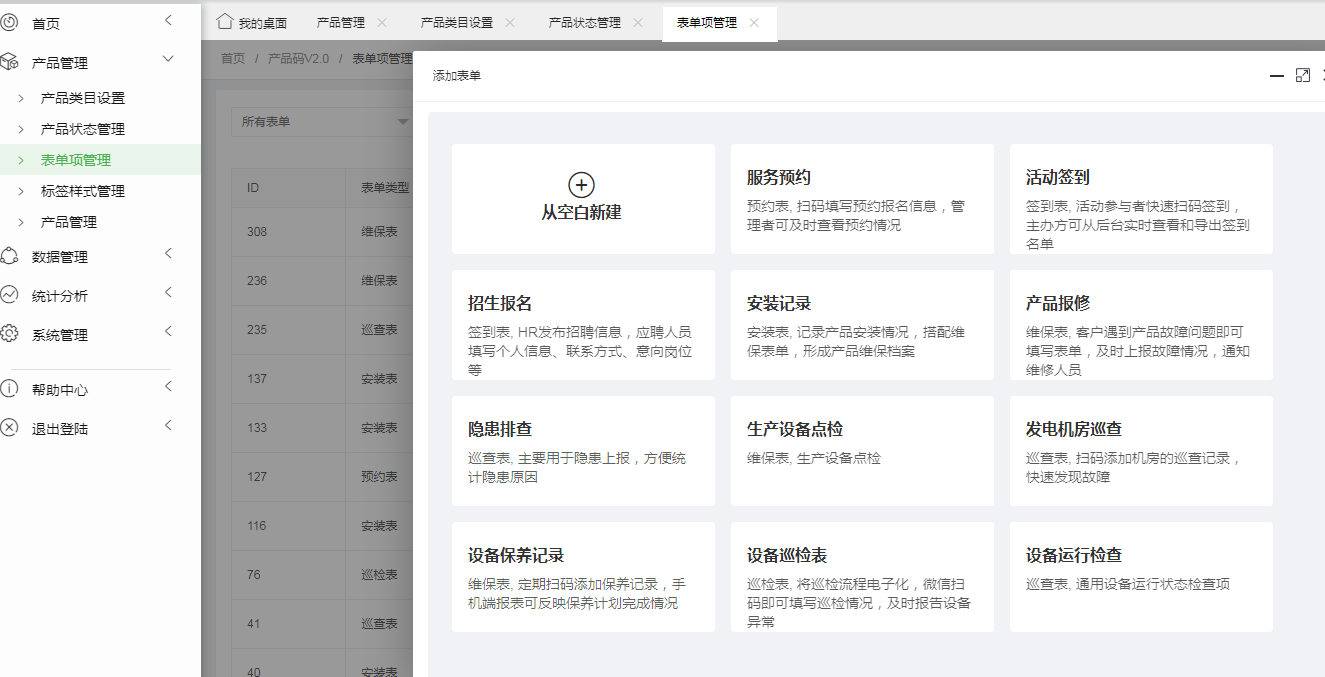Click the 数据管理 icon in sidebar
The height and width of the screenshot is (677, 1325).
point(9,256)
